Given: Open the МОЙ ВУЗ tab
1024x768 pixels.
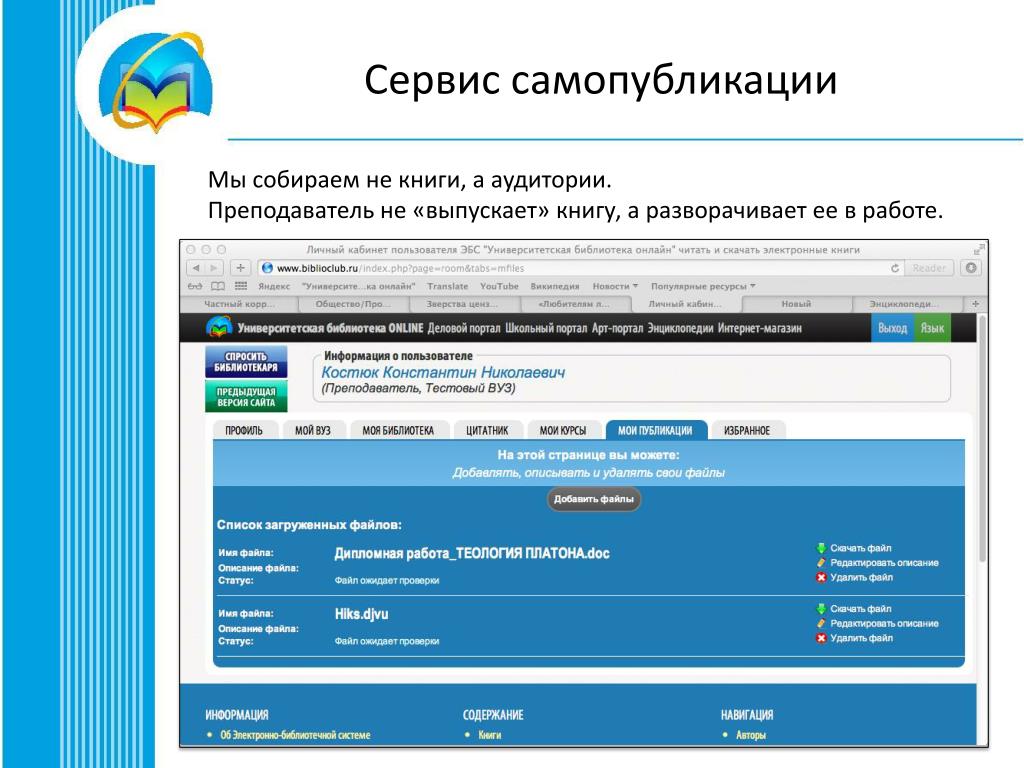Looking at the screenshot, I should (x=313, y=430).
